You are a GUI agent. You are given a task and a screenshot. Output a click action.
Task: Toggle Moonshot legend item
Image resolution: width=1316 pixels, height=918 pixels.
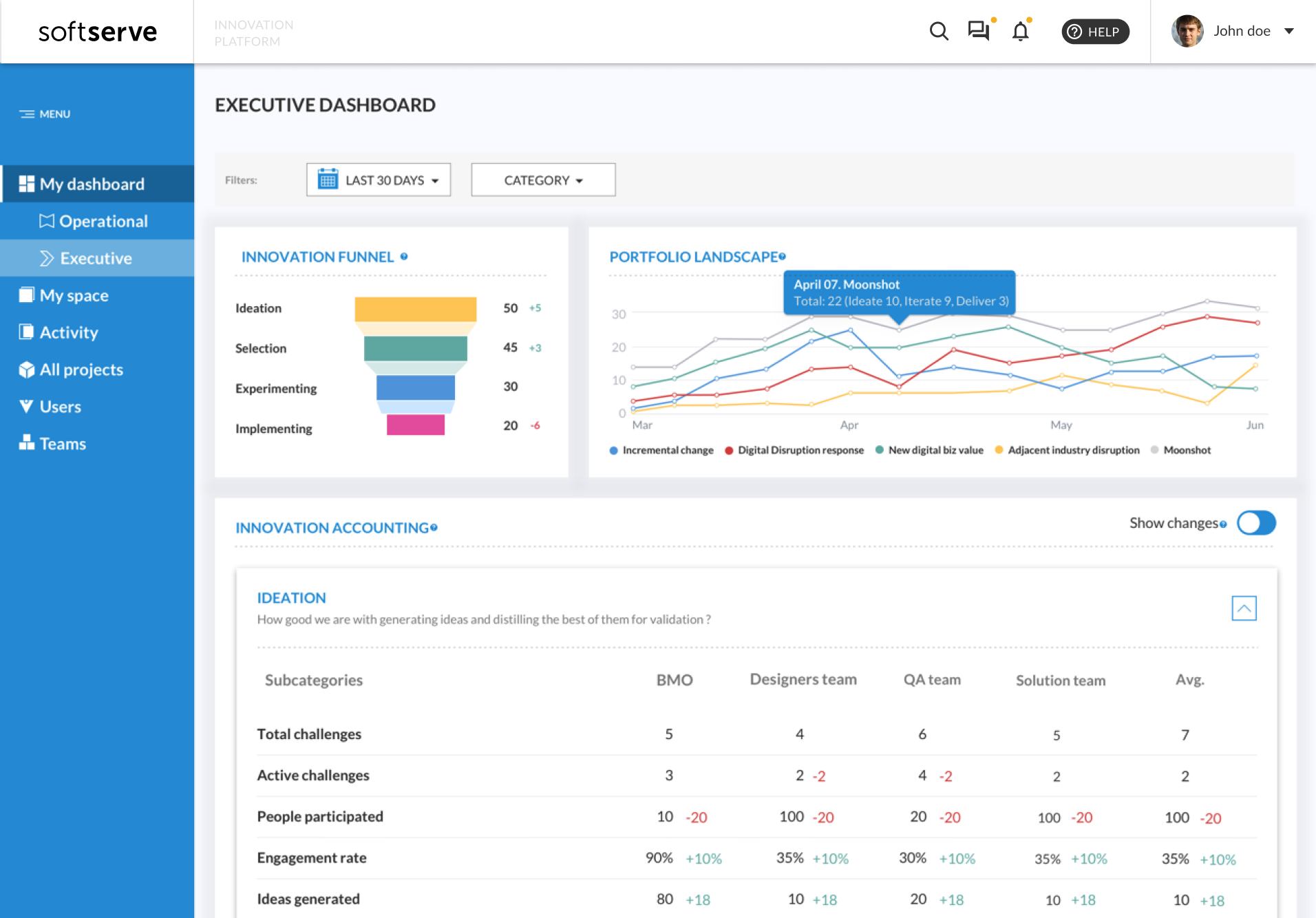tap(1181, 450)
